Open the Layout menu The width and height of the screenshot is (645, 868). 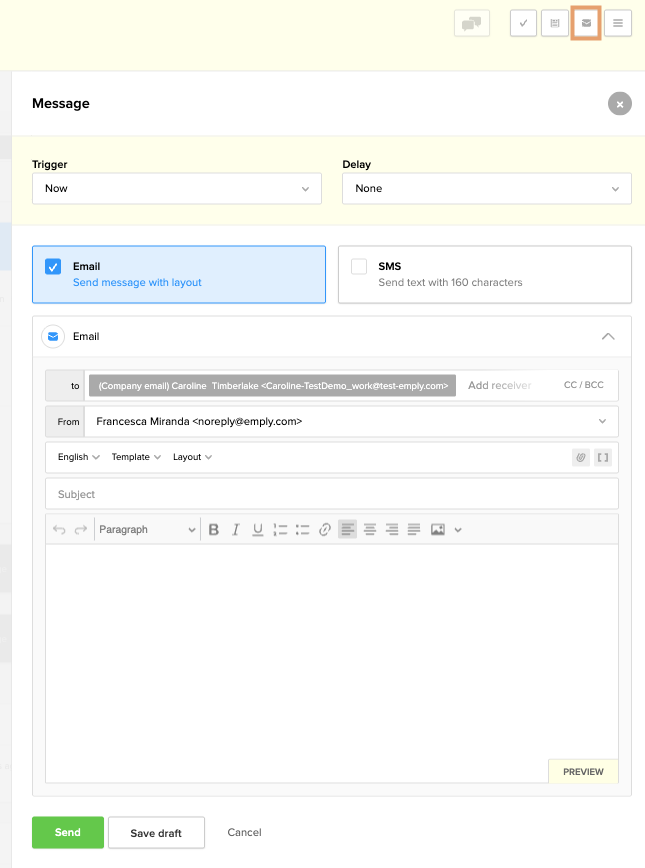pyautogui.click(x=192, y=457)
